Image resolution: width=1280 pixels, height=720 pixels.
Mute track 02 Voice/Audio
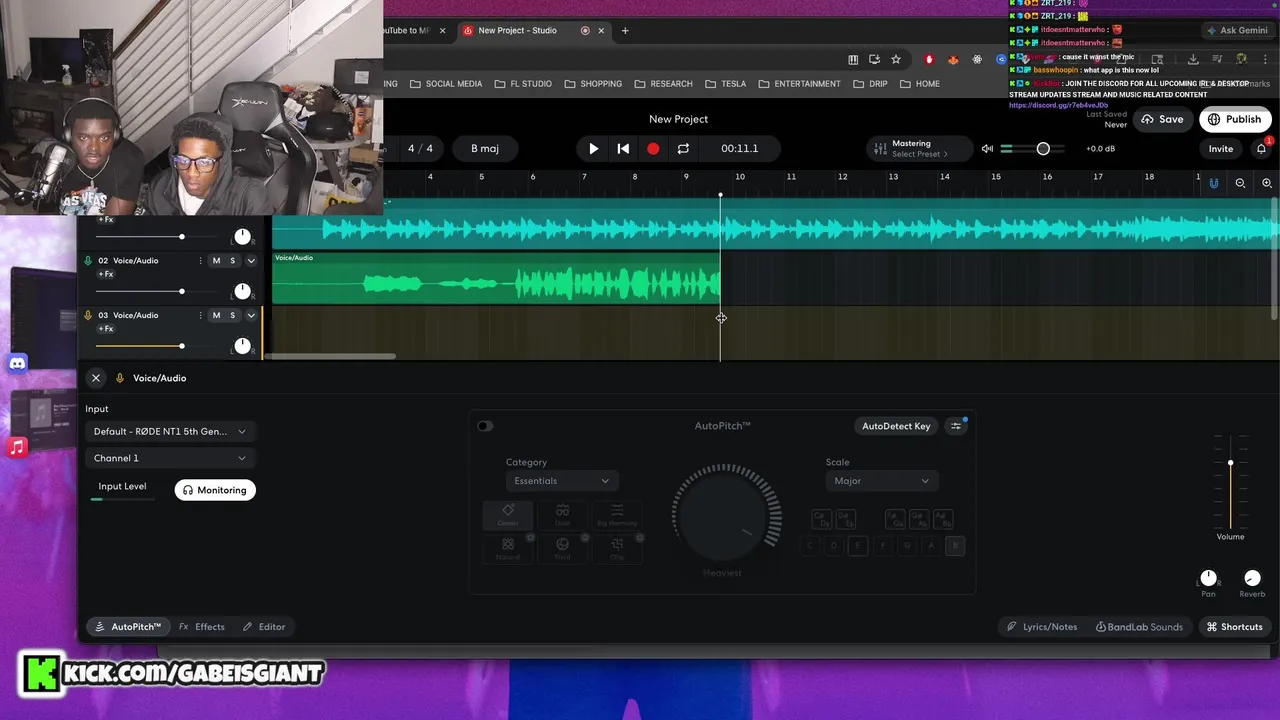coord(216,261)
